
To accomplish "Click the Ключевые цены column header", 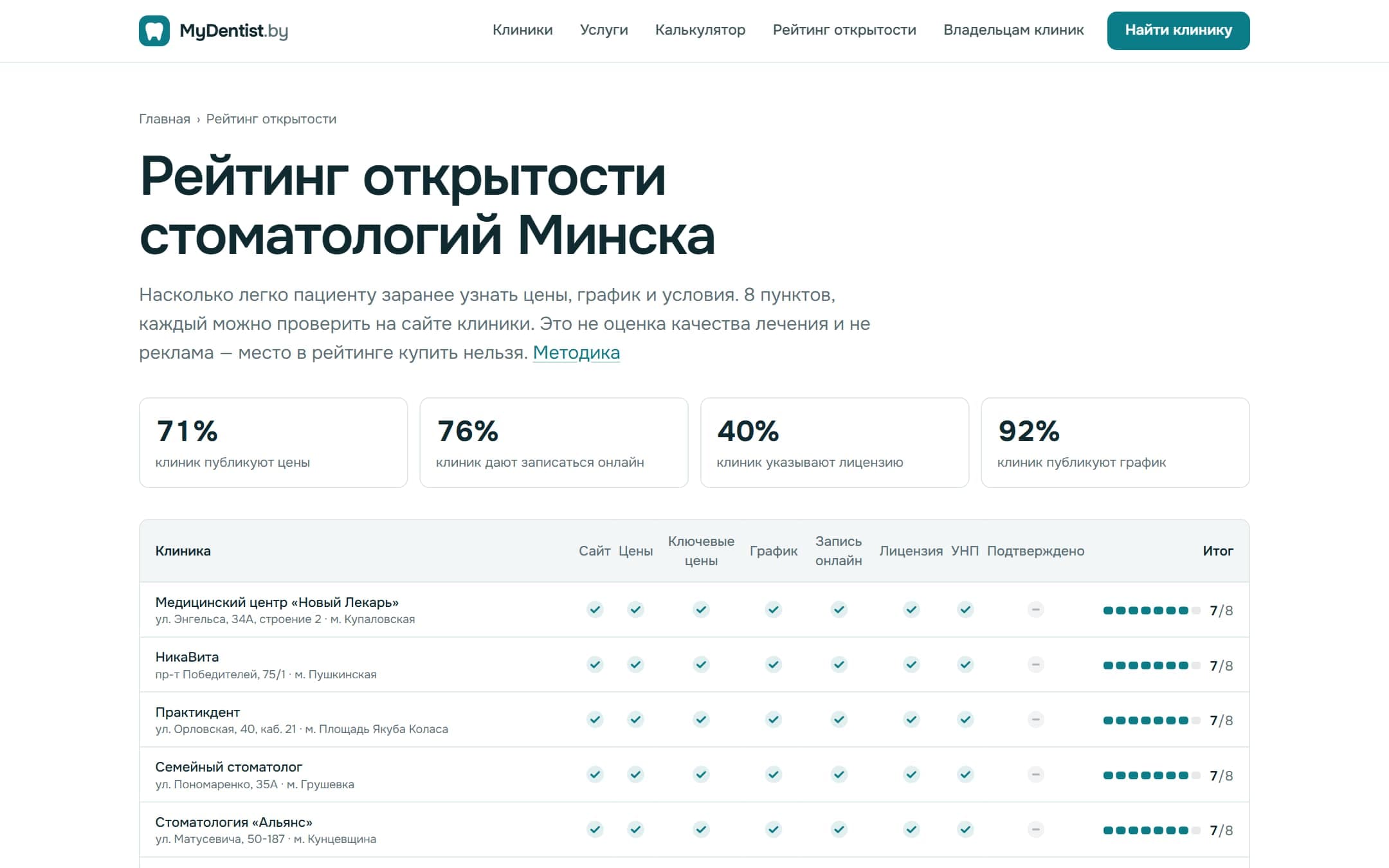I will pyautogui.click(x=701, y=551).
